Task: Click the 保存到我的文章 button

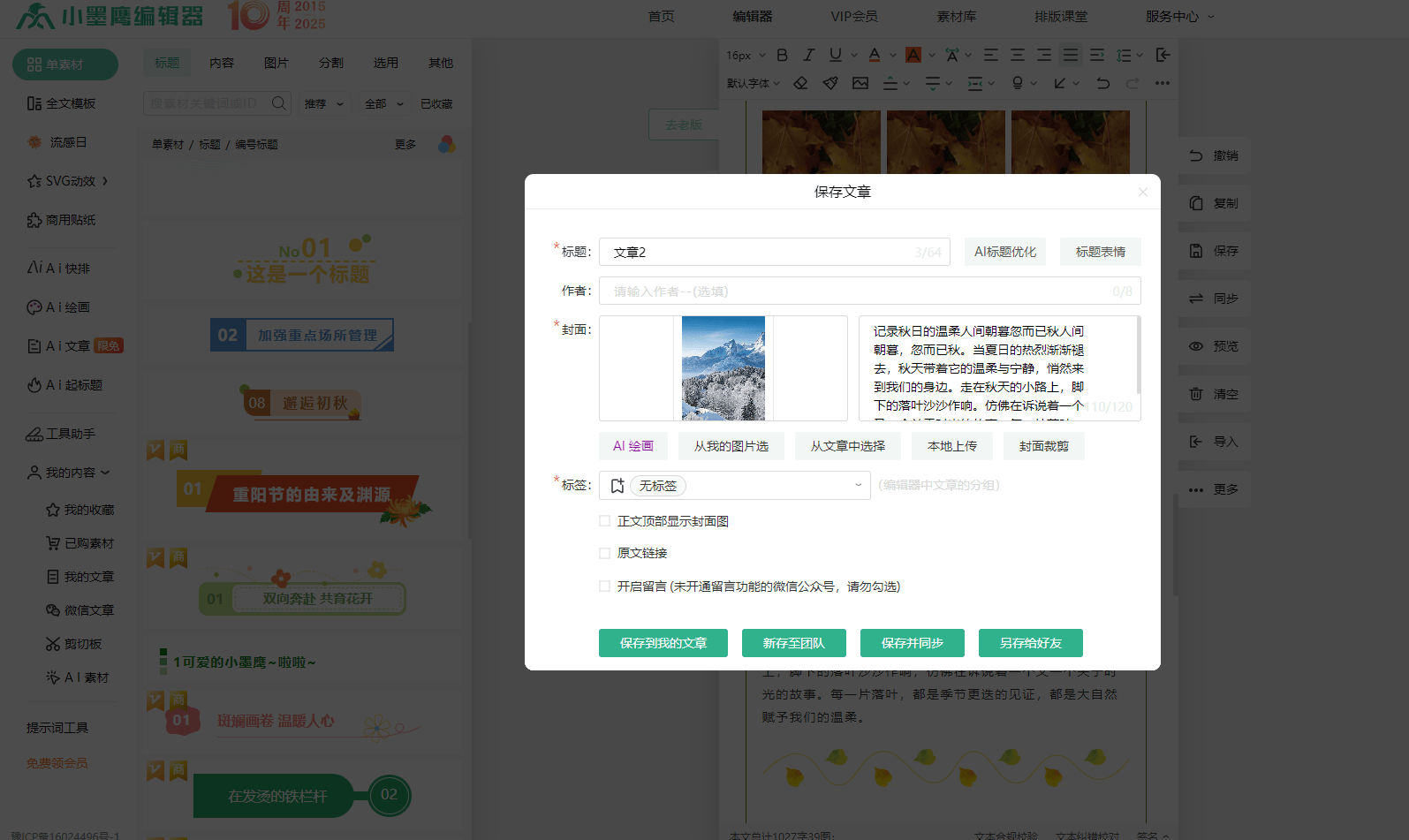Action: 663,643
